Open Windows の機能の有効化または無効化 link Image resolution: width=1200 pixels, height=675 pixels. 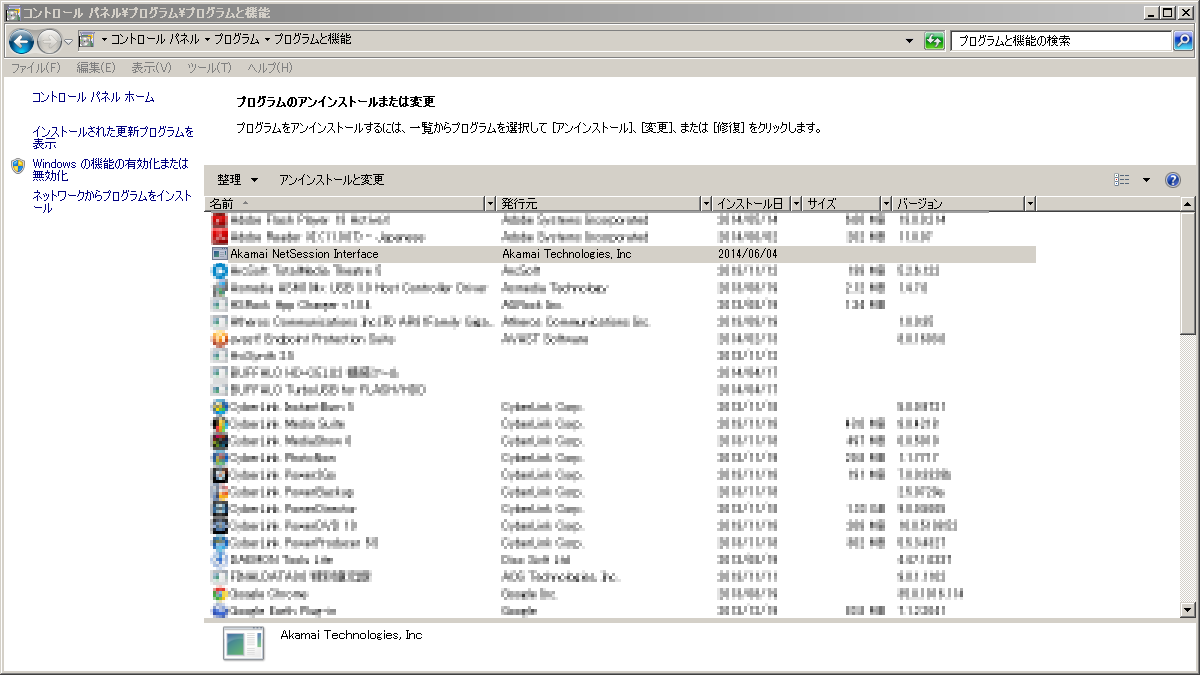point(110,169)
